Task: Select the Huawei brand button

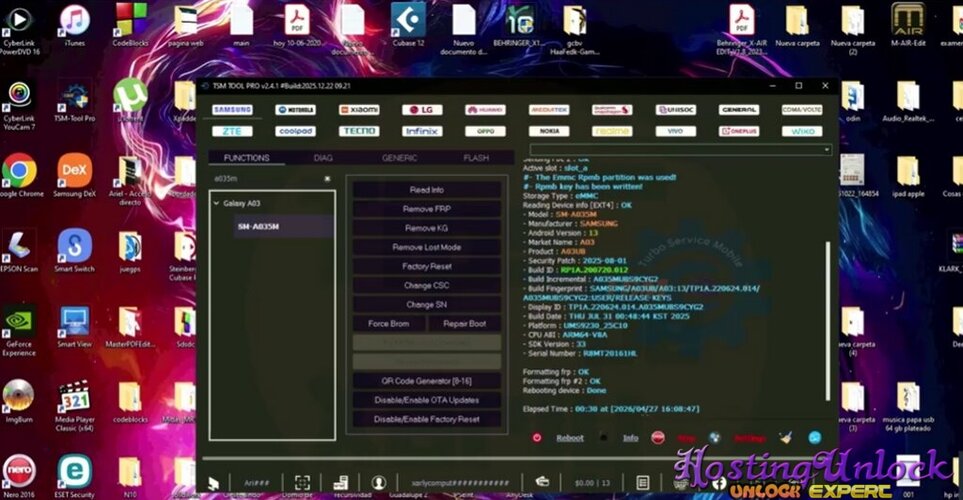Action: coord(485,110)
